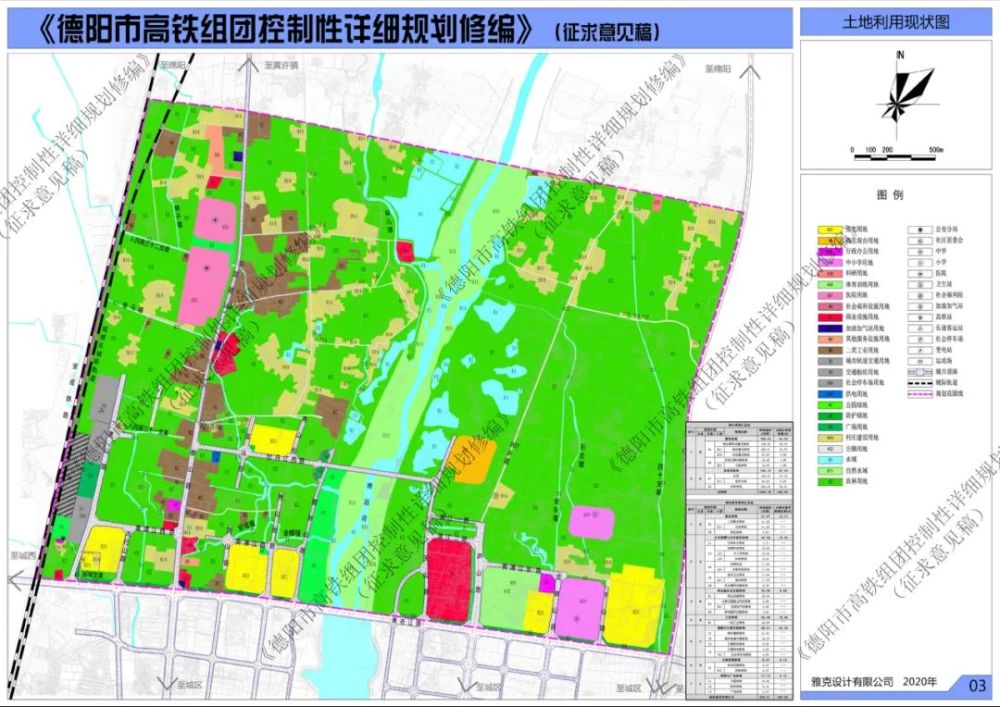The image size is (1000, 707).
Task: Pick the pale green 自然水域 legend swatch
Action: click(x=830, y=470)
